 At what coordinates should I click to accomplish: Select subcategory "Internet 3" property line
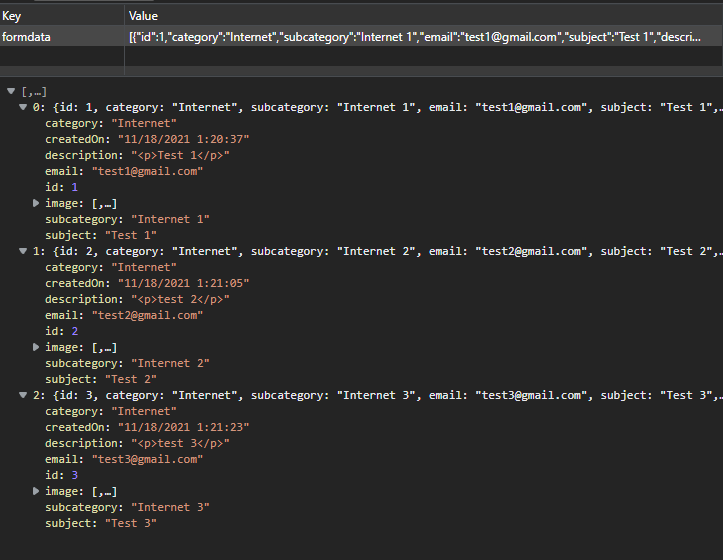[x=127, y=507]
